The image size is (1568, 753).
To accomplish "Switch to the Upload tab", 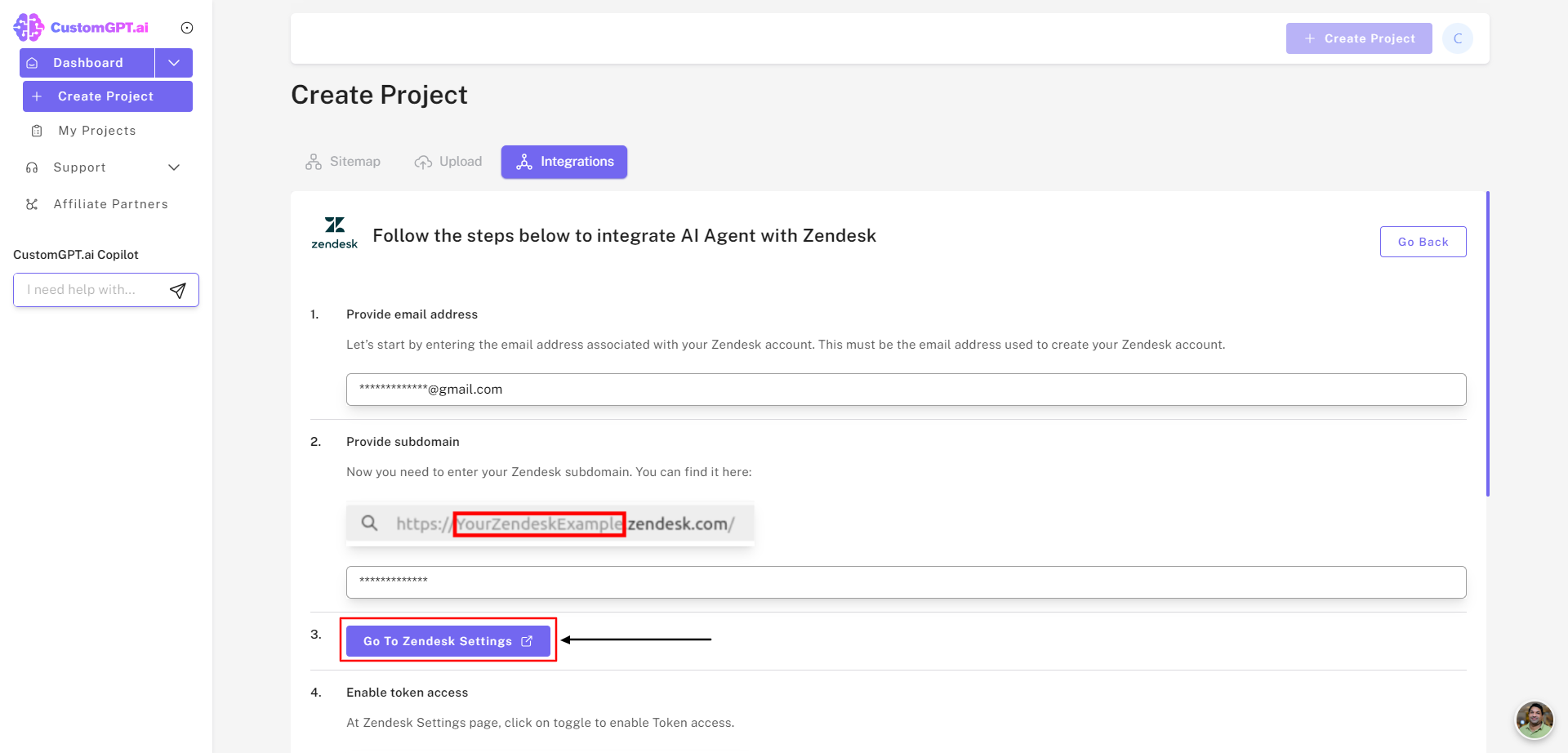I will (x=448, y=162).
